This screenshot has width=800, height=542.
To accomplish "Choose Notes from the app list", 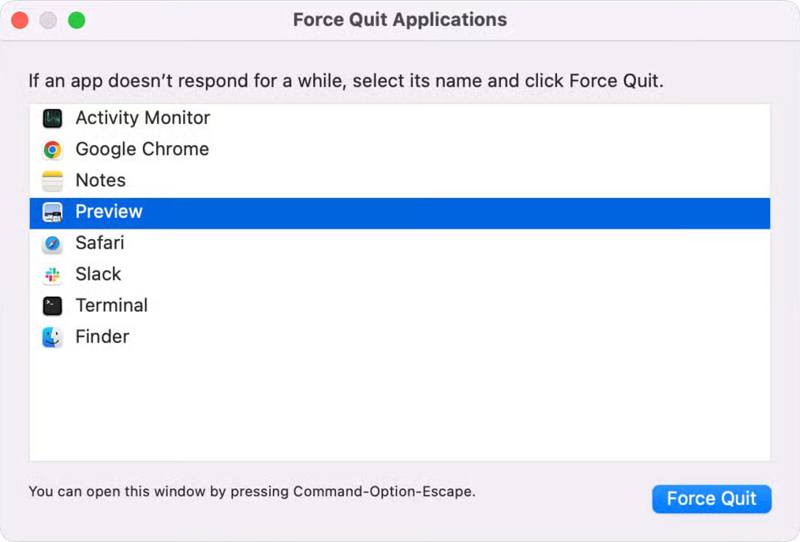I will point(101,181).
